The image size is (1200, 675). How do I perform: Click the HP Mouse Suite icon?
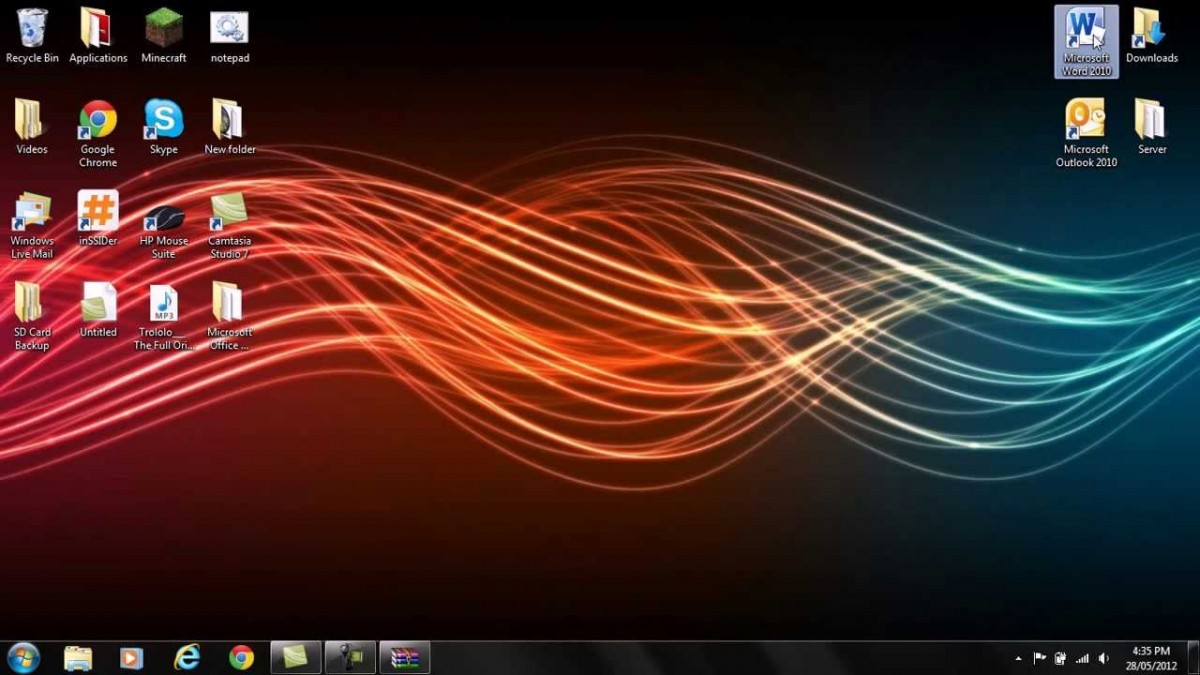[163, 216]
